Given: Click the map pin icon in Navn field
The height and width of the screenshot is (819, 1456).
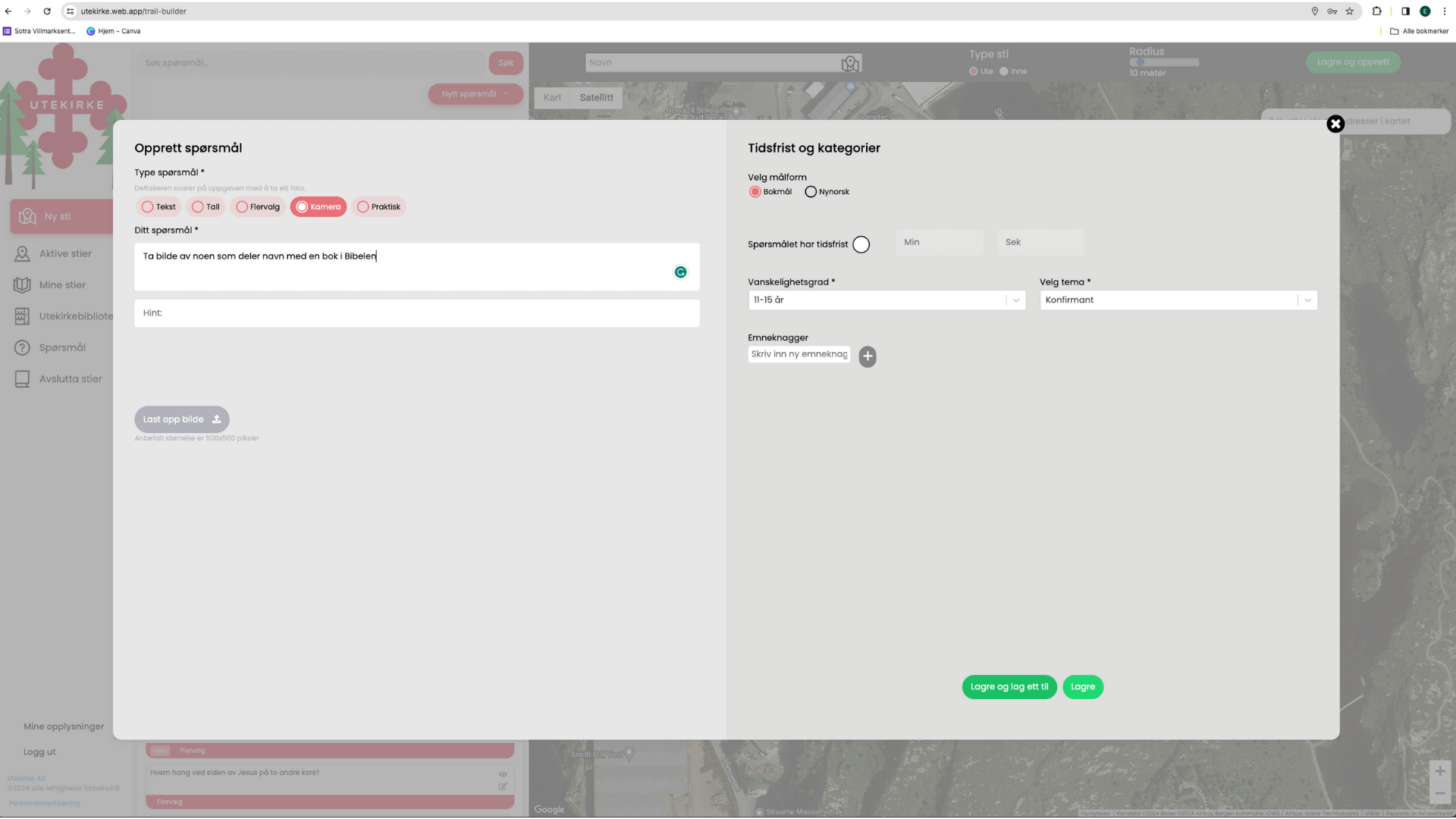Looking at the screenshot, I should click(x=850, y=64).
